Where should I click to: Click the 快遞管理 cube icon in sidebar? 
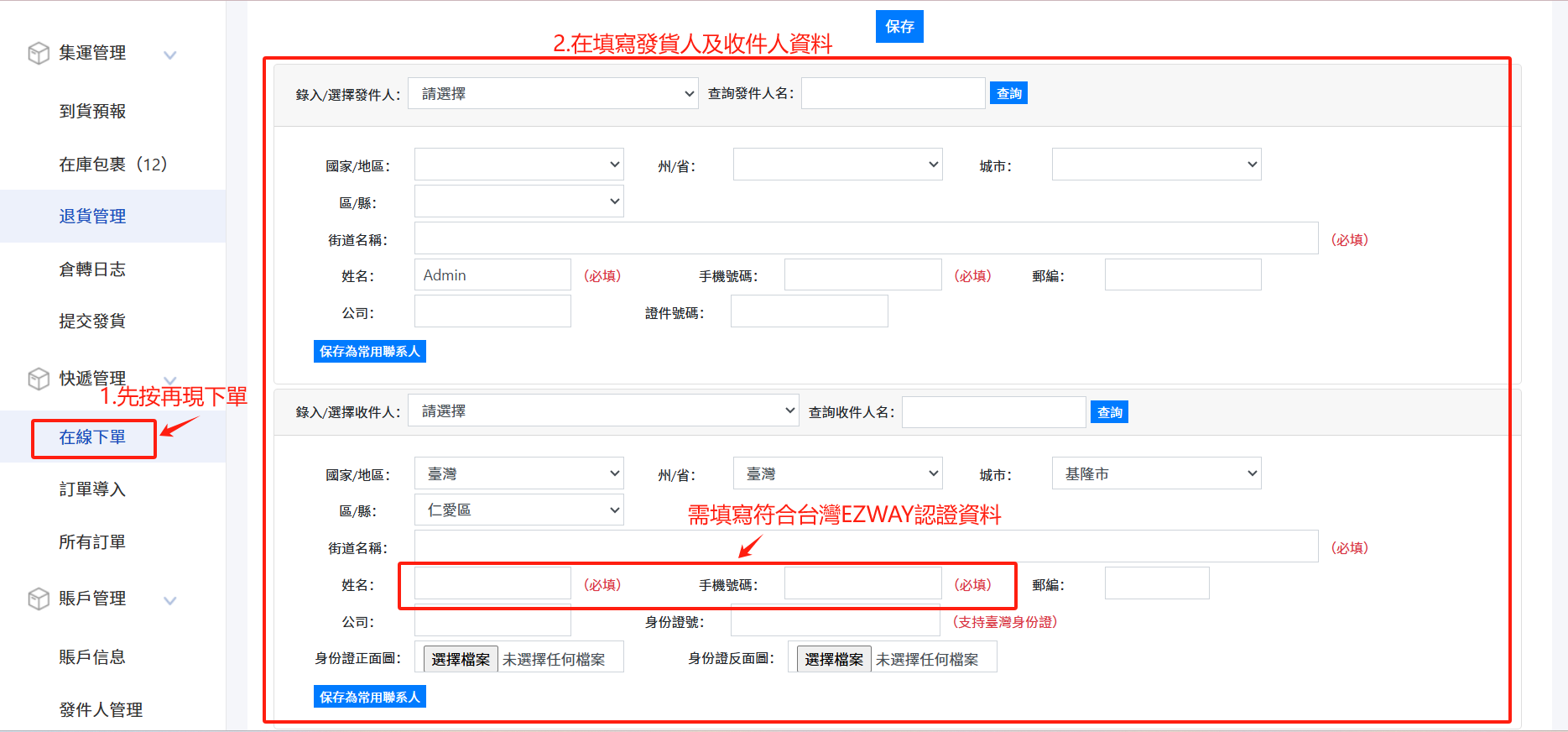39,379
